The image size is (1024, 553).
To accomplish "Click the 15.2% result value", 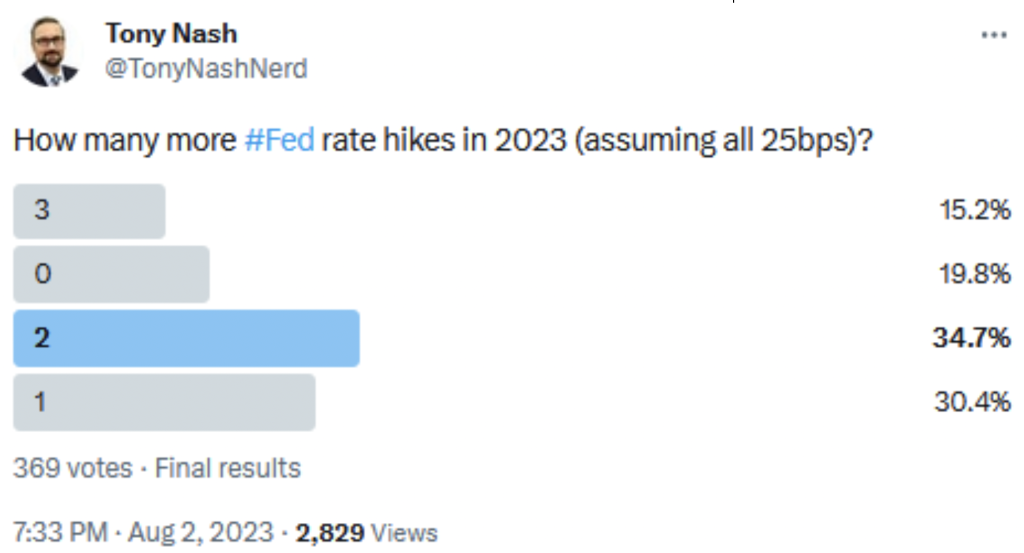I will tap(974, 210).
